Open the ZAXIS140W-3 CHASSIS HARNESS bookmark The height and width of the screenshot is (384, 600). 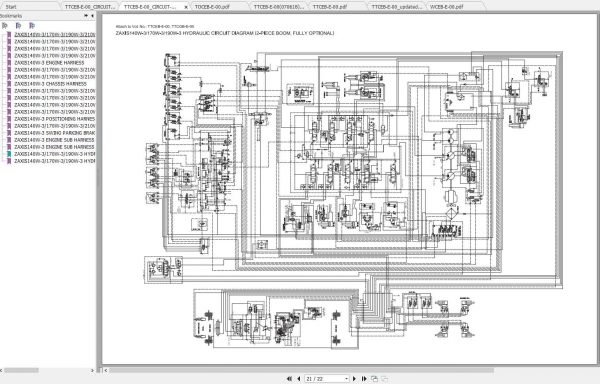[50, 84]
